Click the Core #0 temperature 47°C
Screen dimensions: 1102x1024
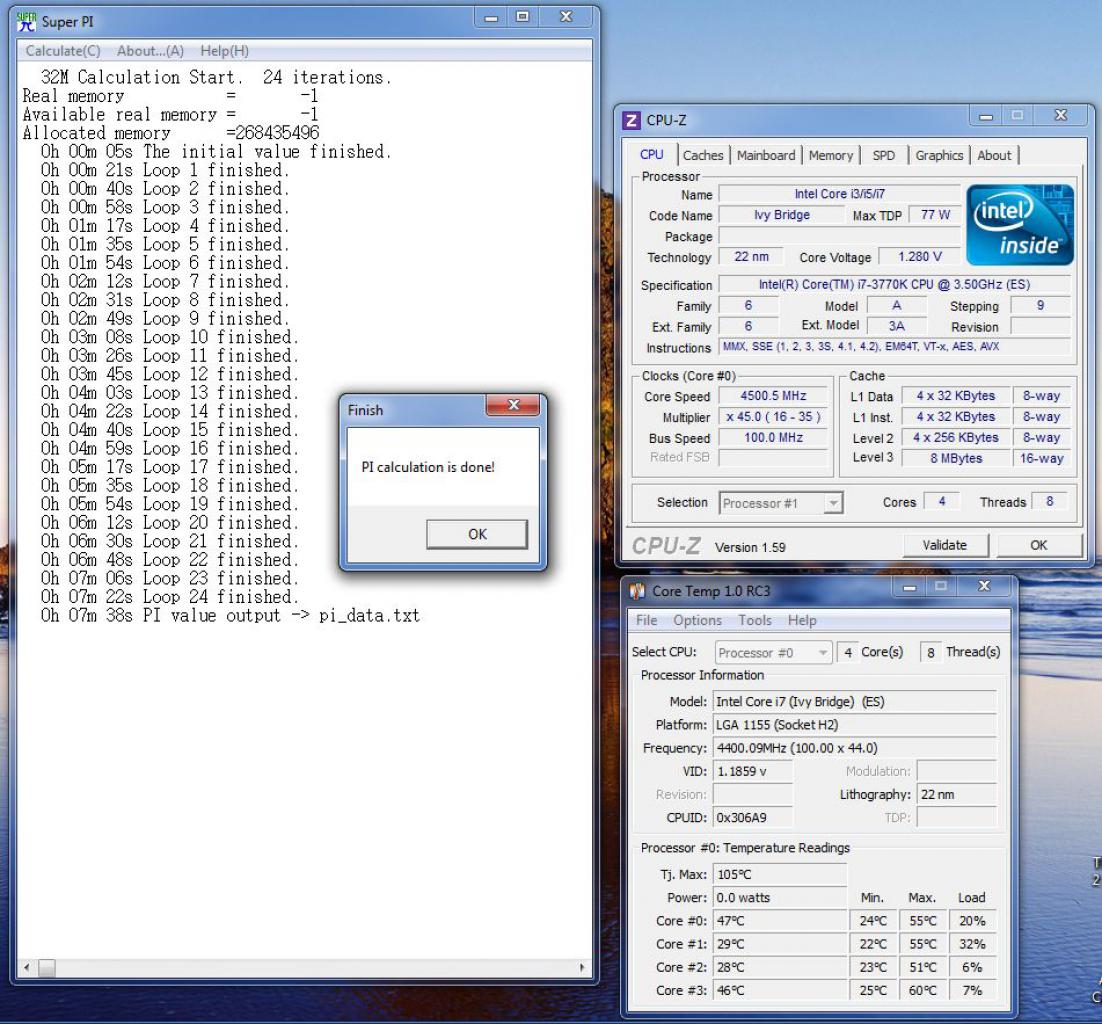coord(779,921)
